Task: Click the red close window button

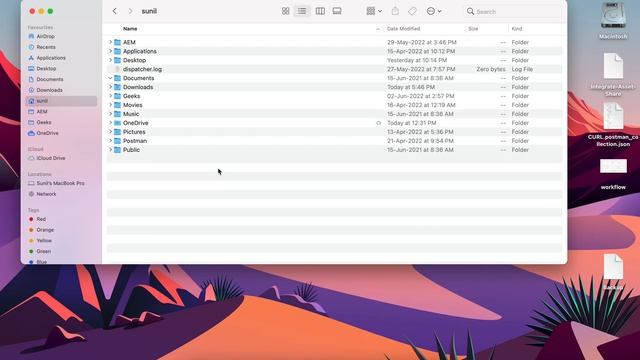Action: tap(32, 11)
